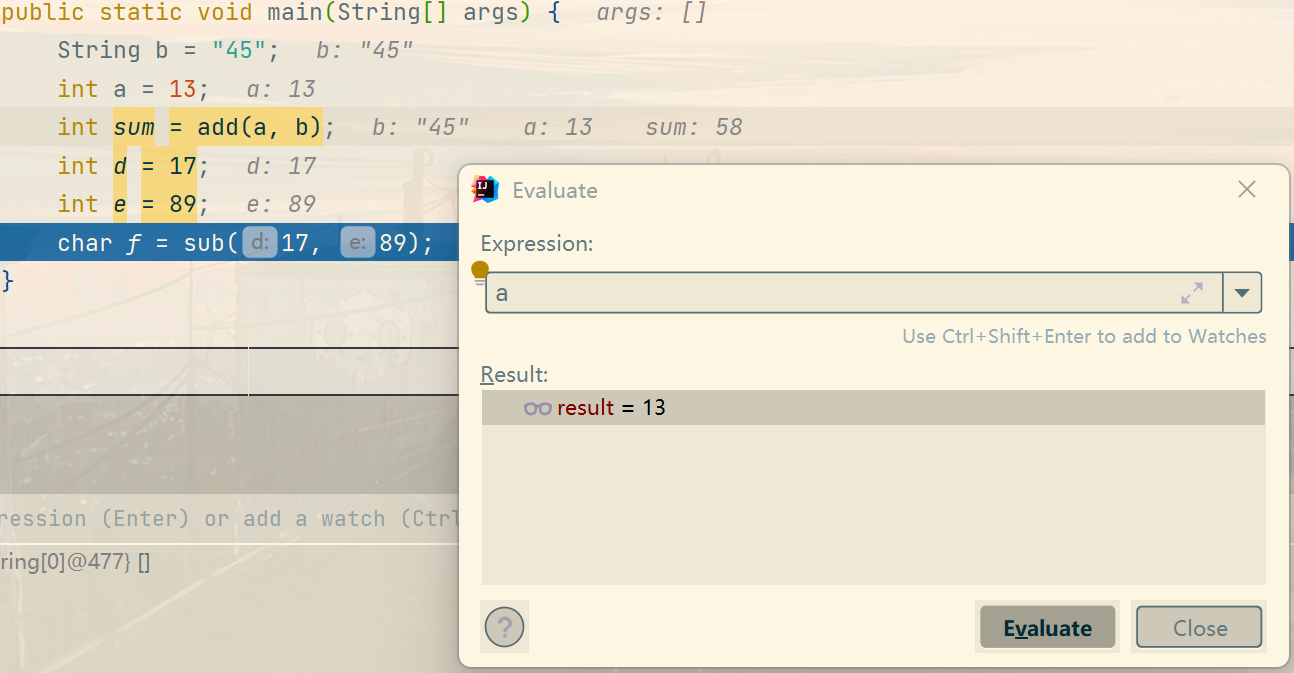This screenshot has width=1294, height=673.
Task: Click the glasses icon beside result
Action: point(537,408)
